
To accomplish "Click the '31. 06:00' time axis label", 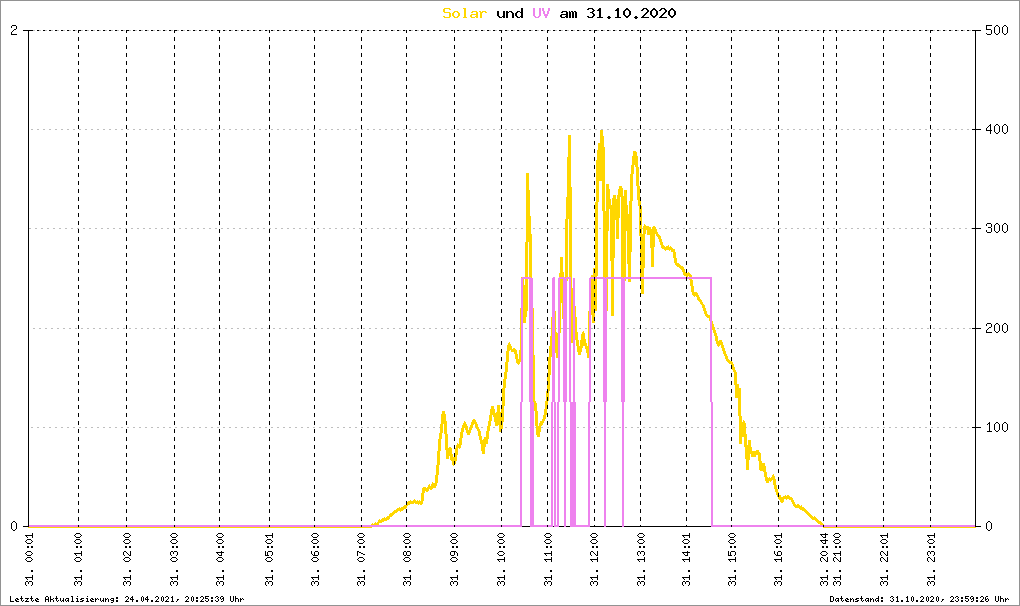I will tap(315, 560).
